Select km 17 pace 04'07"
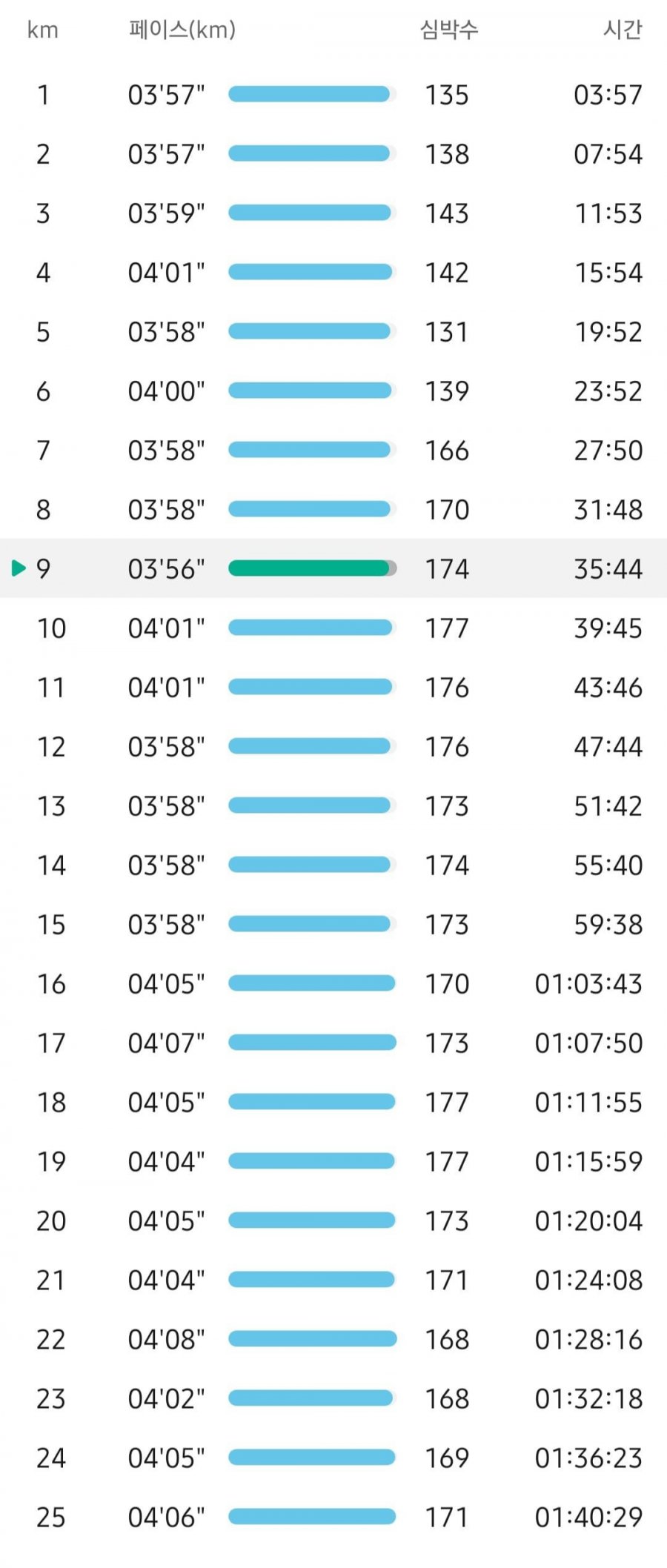This screenshot has height=1568, width=667. coord(166,1043)
